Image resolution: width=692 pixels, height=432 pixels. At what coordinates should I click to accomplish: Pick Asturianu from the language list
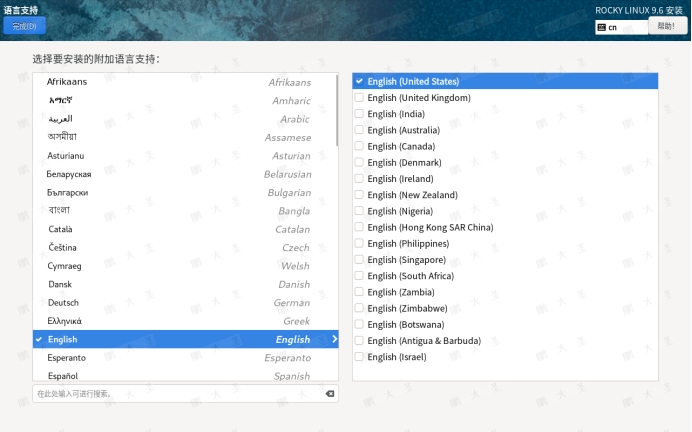[x=184, y=156]
